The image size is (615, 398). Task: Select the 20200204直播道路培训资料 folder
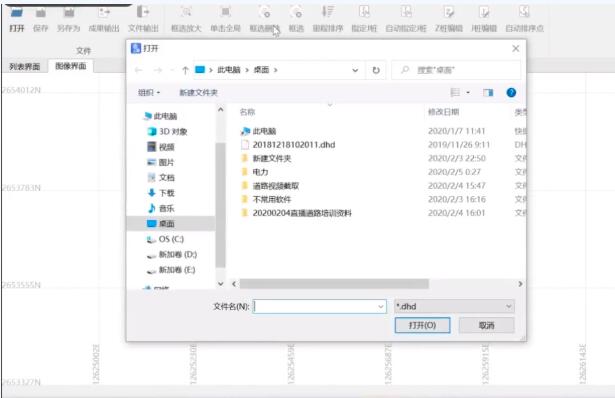[296, 213]
